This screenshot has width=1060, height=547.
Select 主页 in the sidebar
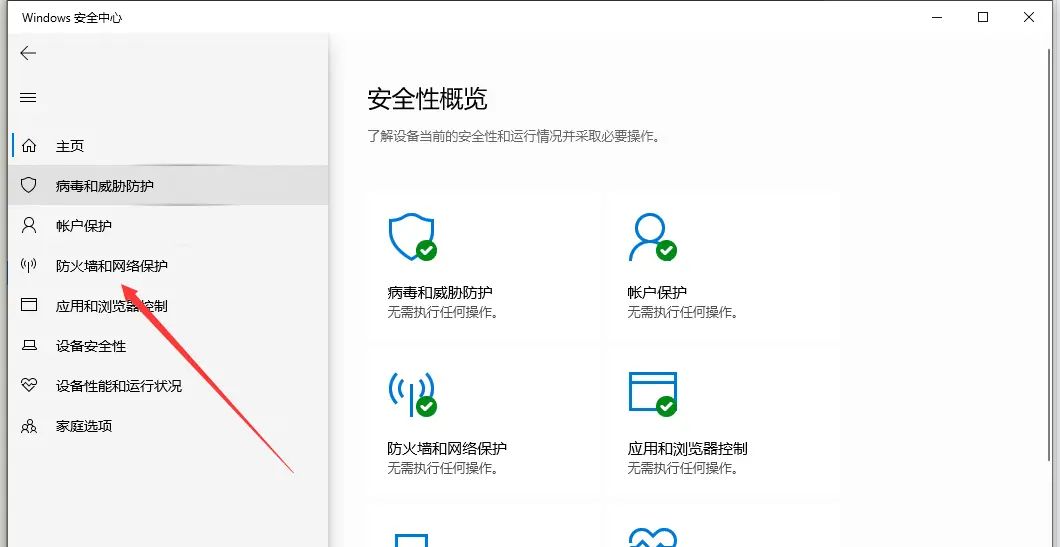(x=168, y=145)
